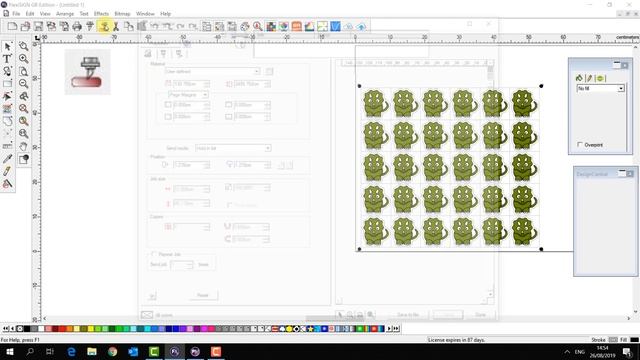Screen dimensions: 640x360
Task: Open the Effects menu
Action: [x=101, y=13]
